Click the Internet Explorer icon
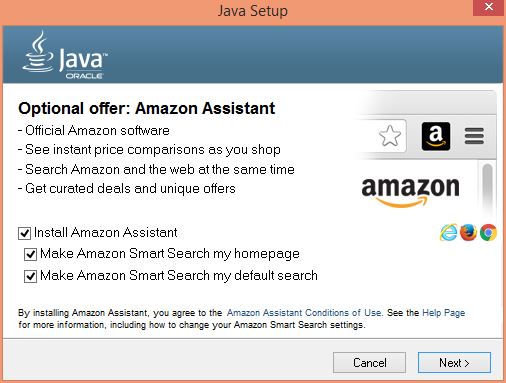 pos(448,232)
